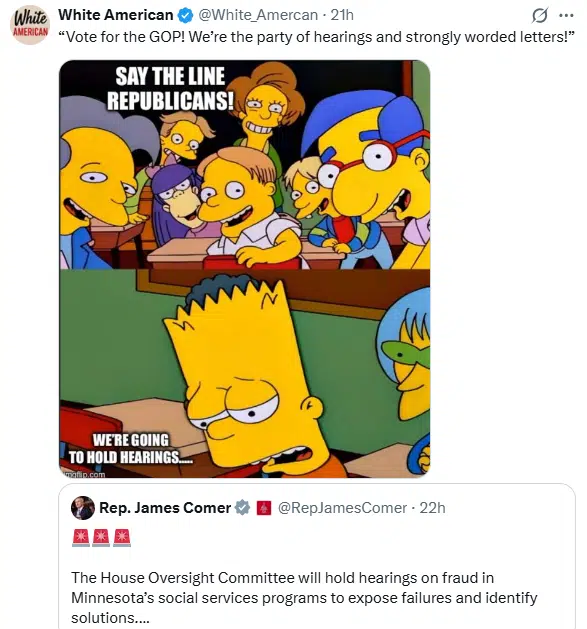The height and width of the screenshot is (629, 587).
Task: Open Rep. James Comer's profile picture
Action: coord(83,508)
